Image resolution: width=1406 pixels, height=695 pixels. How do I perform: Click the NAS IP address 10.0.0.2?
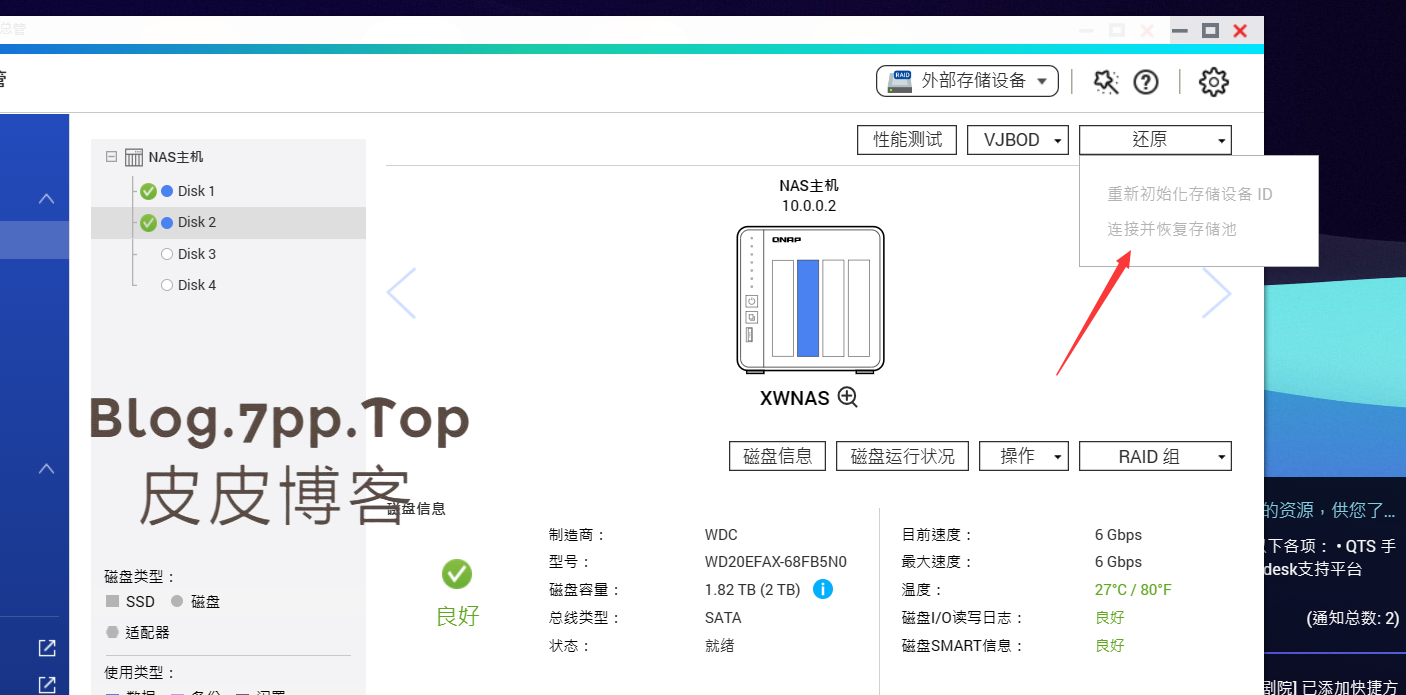(x=809, y=206)
